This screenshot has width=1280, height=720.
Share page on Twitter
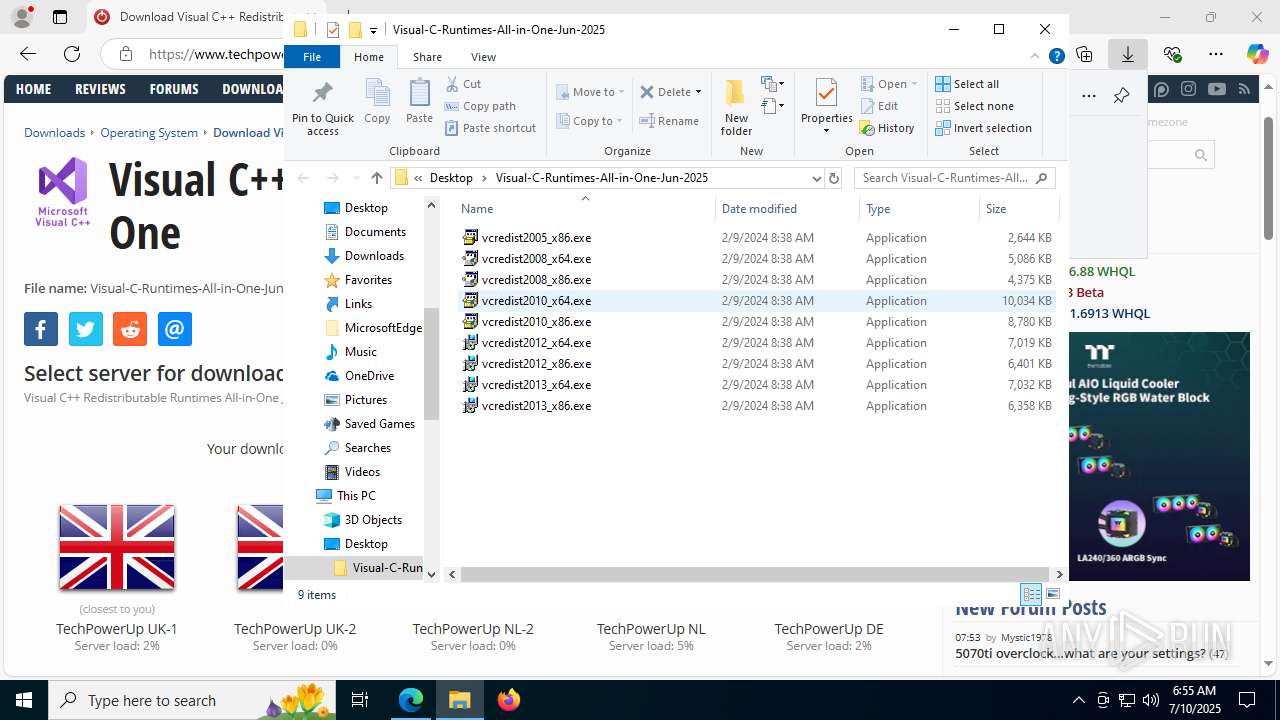click(86, 329)
